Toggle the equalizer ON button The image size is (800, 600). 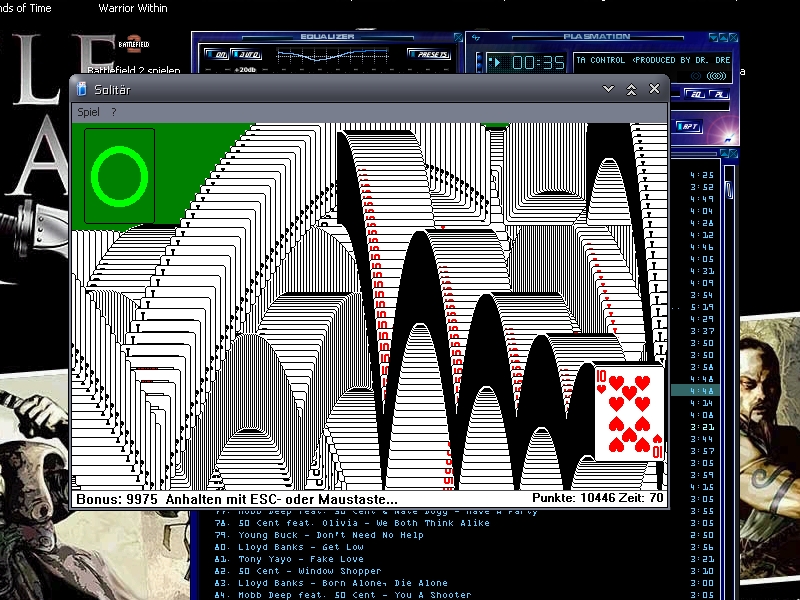pyautogui.click(x=216, y=54)
